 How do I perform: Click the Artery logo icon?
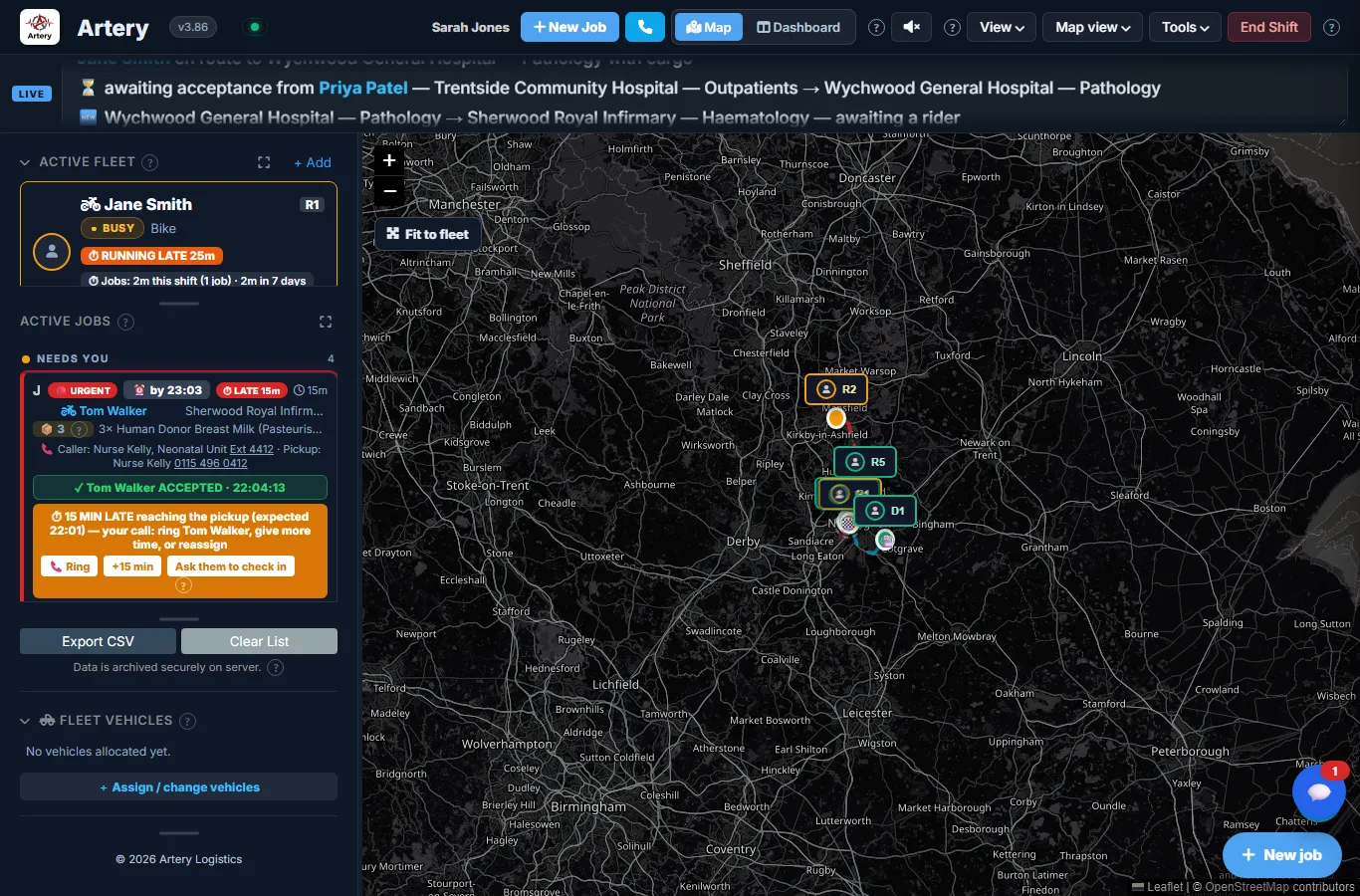(x=40, y=27)
